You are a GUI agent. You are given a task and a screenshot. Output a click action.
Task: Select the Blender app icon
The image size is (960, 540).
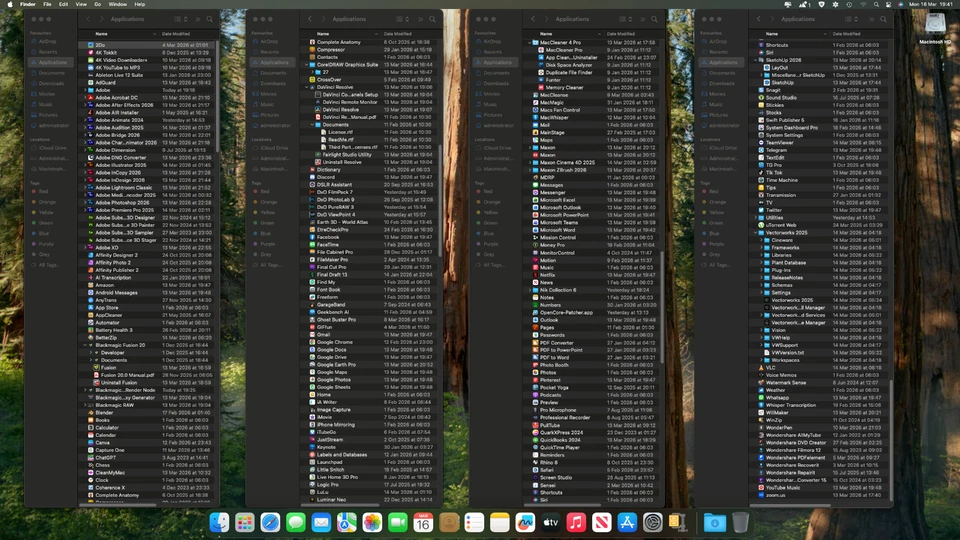point(91,413)
